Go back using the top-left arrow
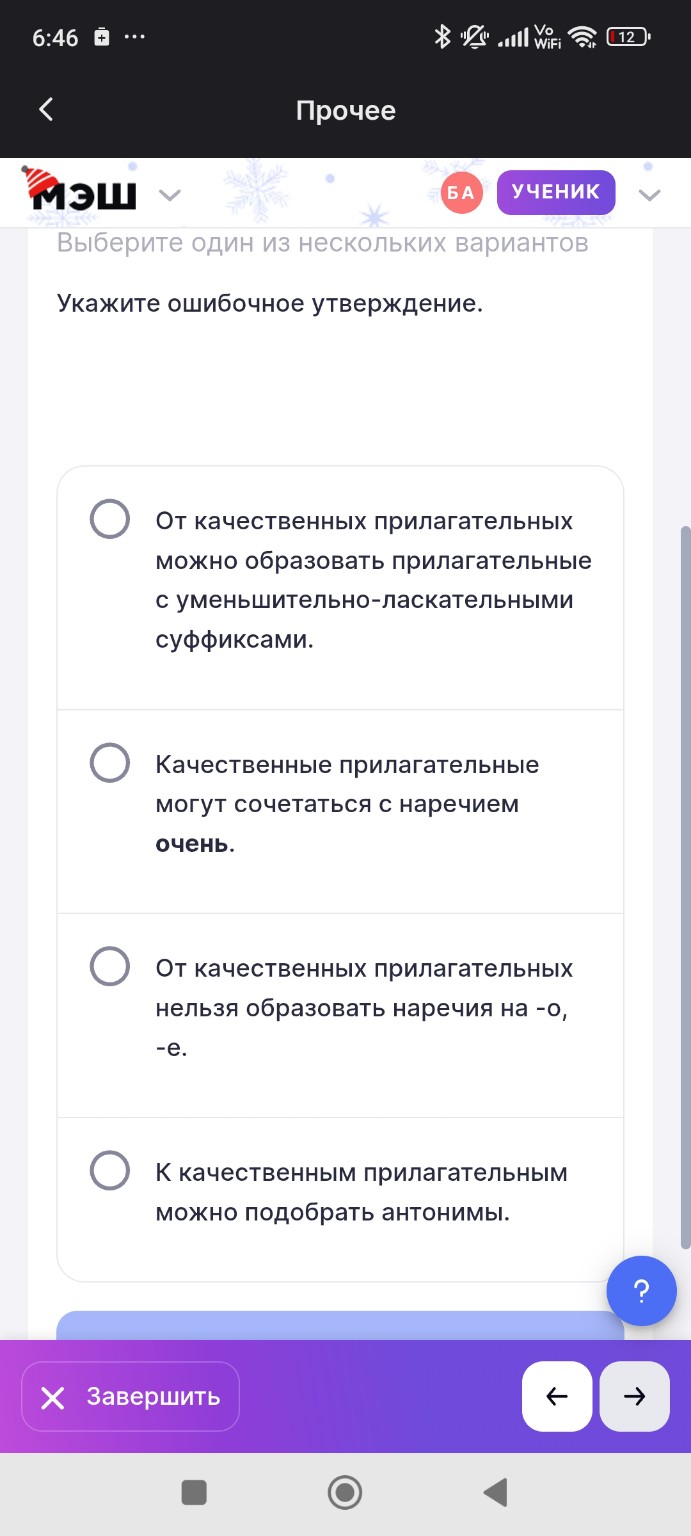 tap(44, 109)
